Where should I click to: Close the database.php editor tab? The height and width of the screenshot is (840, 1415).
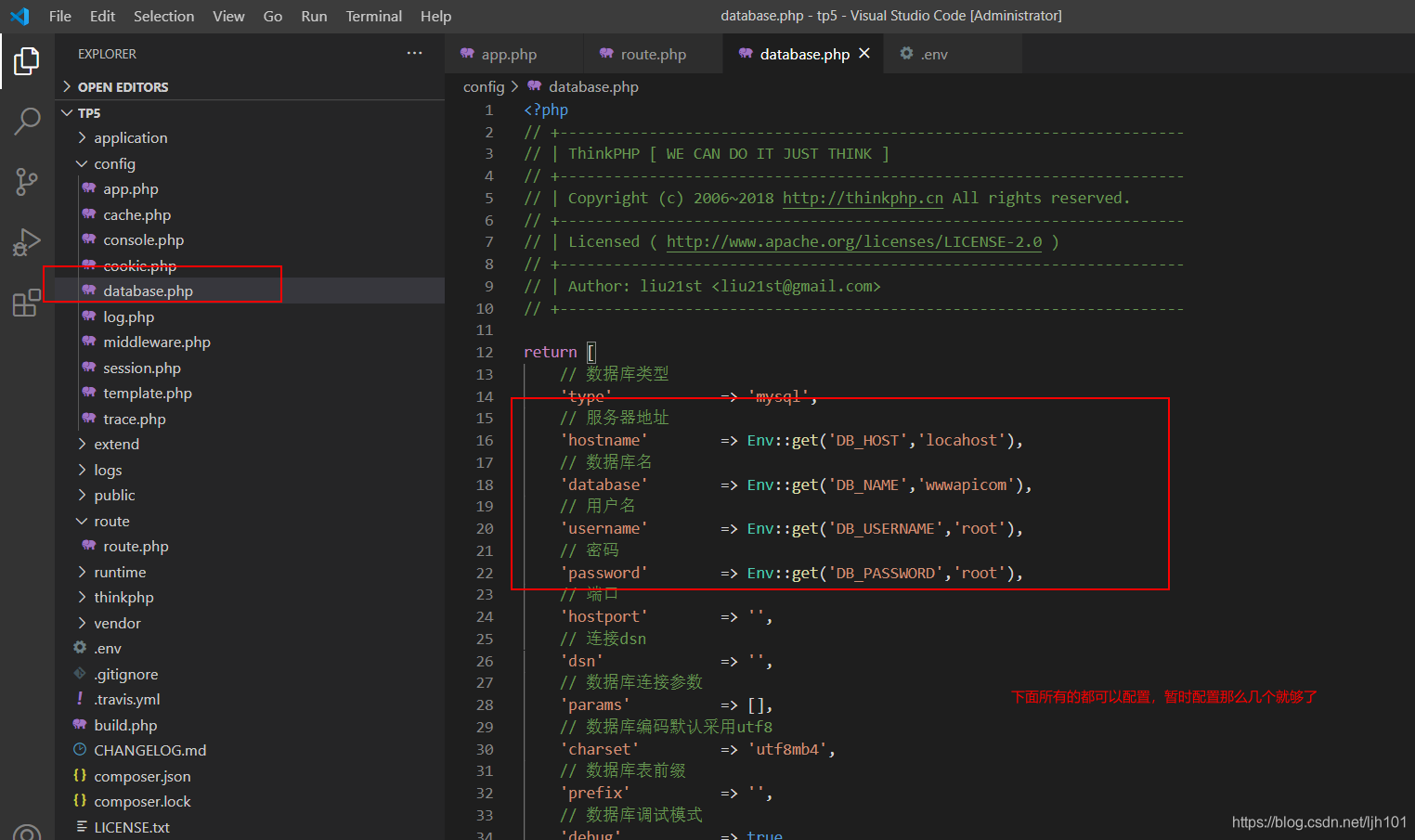(x=864, y=53)
